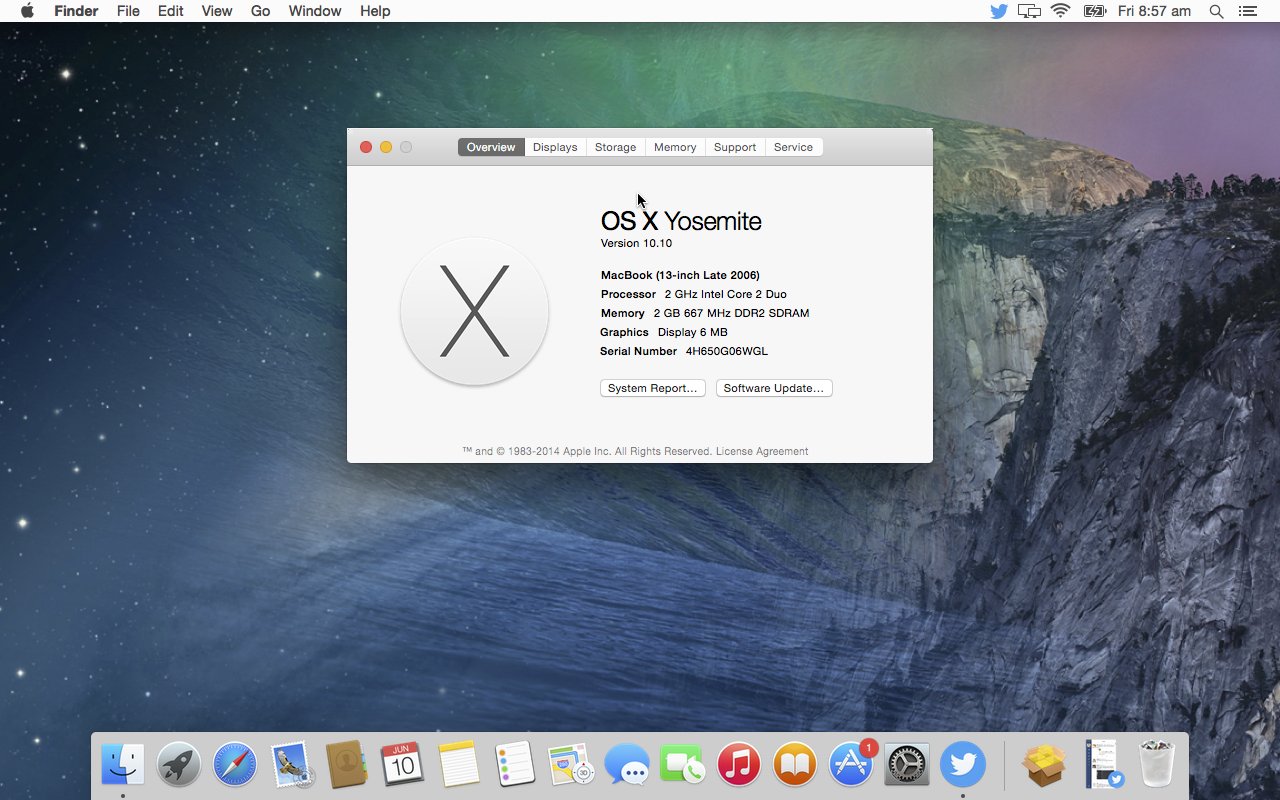The height and width of the screenshot is (800, 1280).
Task: Open Reminders checklist icon in Dock
Action: pos(515,765)
